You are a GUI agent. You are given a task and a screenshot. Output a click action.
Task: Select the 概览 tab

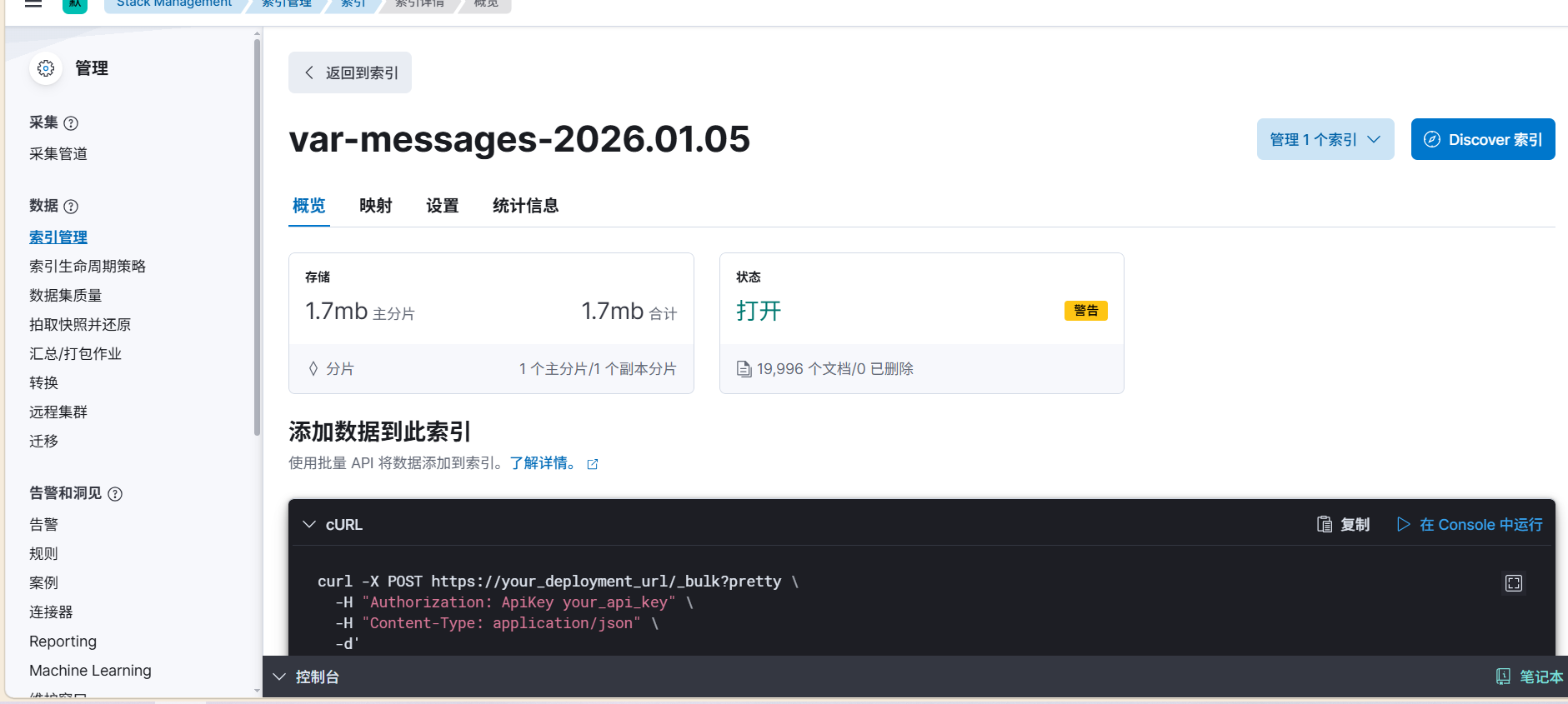coord(309,206)
